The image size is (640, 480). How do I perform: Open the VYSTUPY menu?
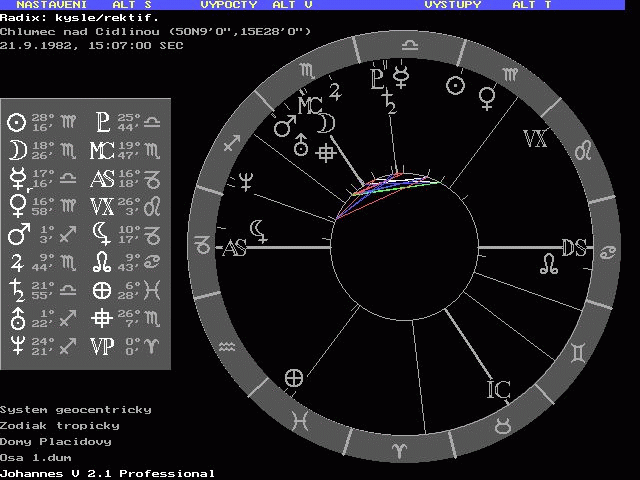tap(452, 5)
